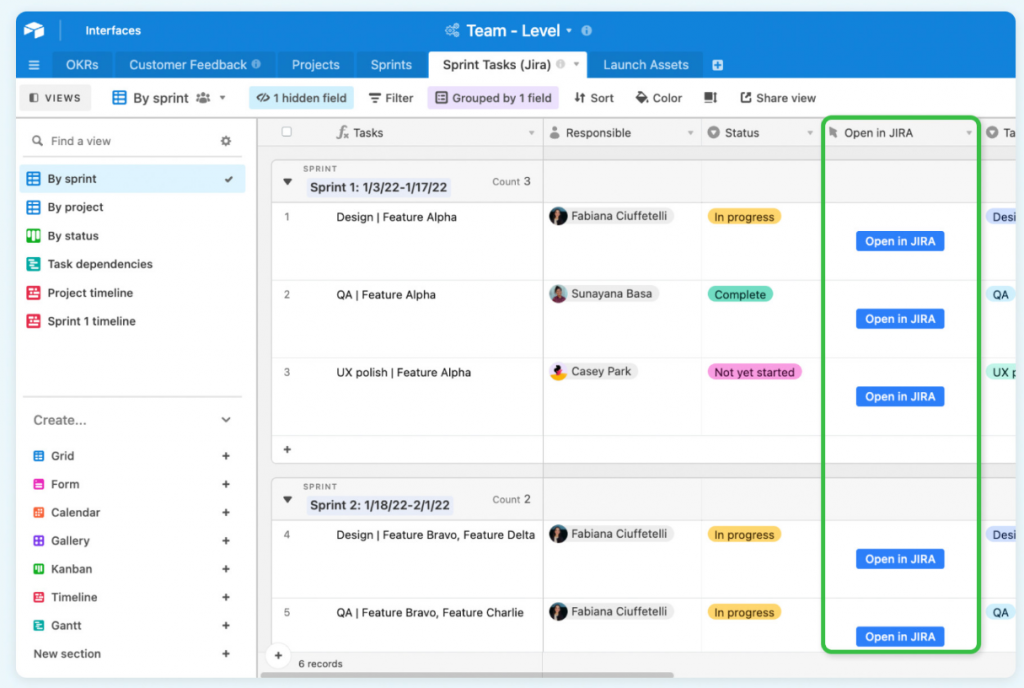Add a new Form view with plus icon
1024x688 pixels.
click(225, 484)
